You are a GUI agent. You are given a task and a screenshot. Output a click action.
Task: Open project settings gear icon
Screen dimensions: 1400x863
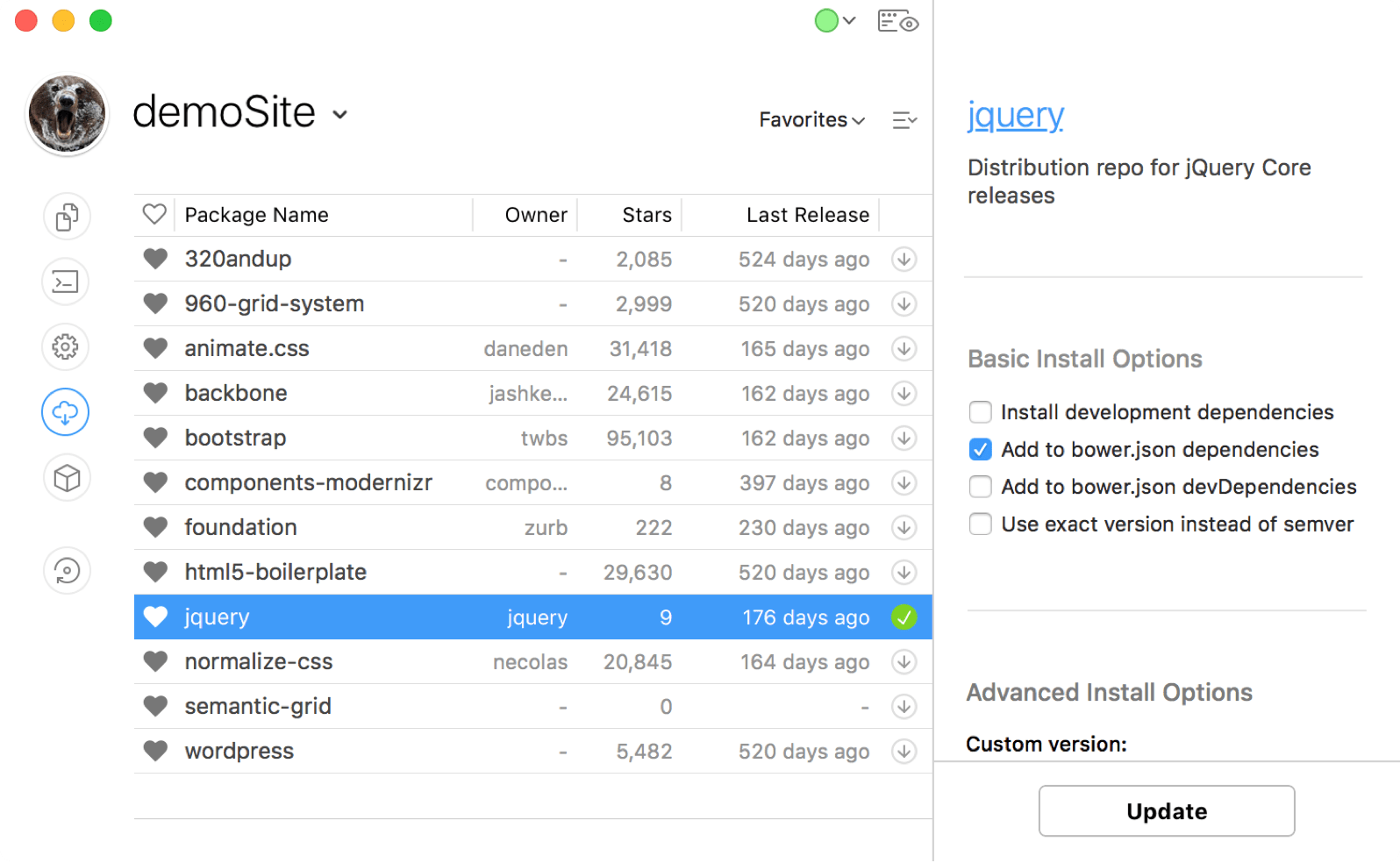(x=66, y=346)
